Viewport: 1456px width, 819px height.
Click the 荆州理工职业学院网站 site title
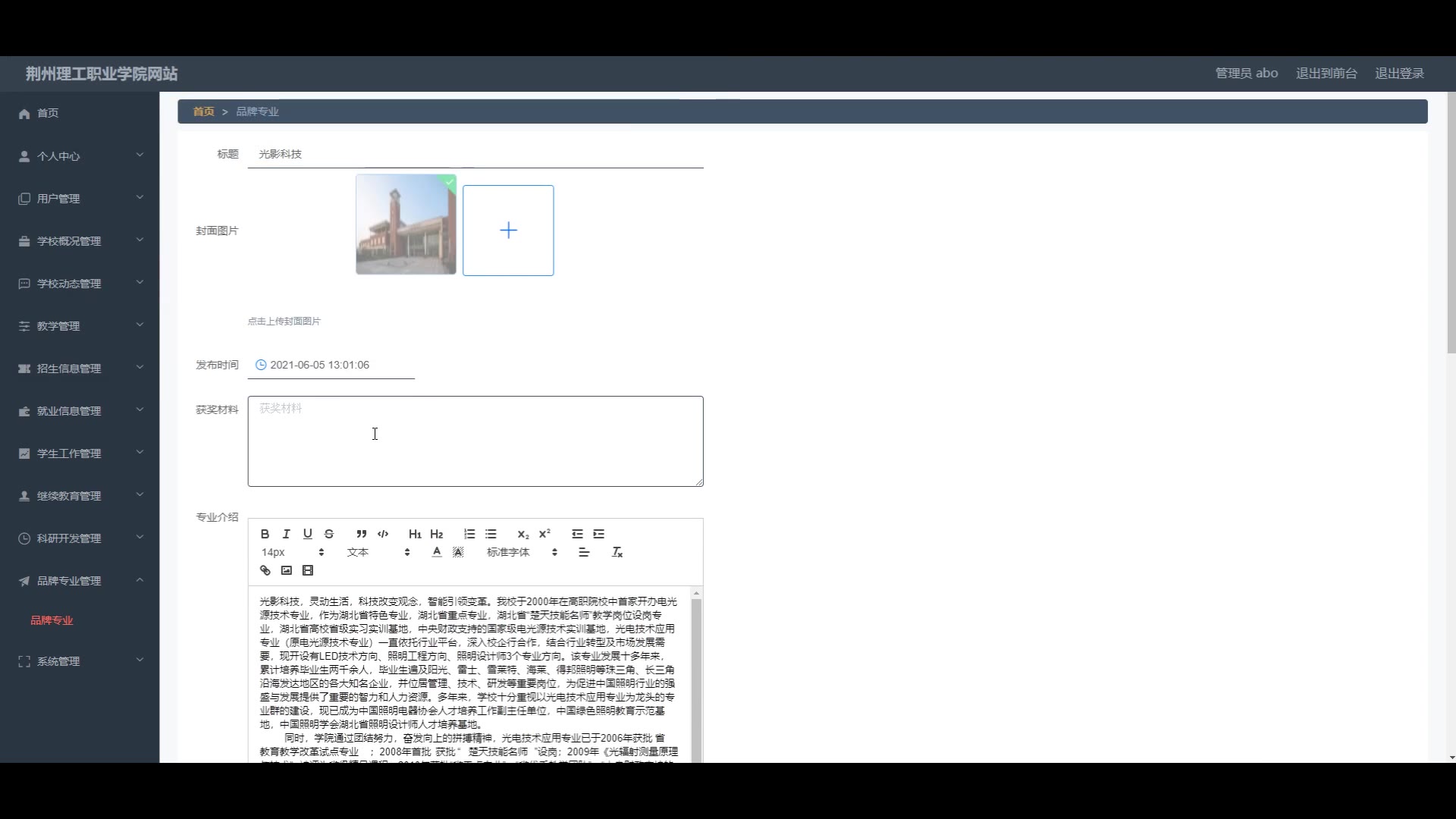[102, 74]
